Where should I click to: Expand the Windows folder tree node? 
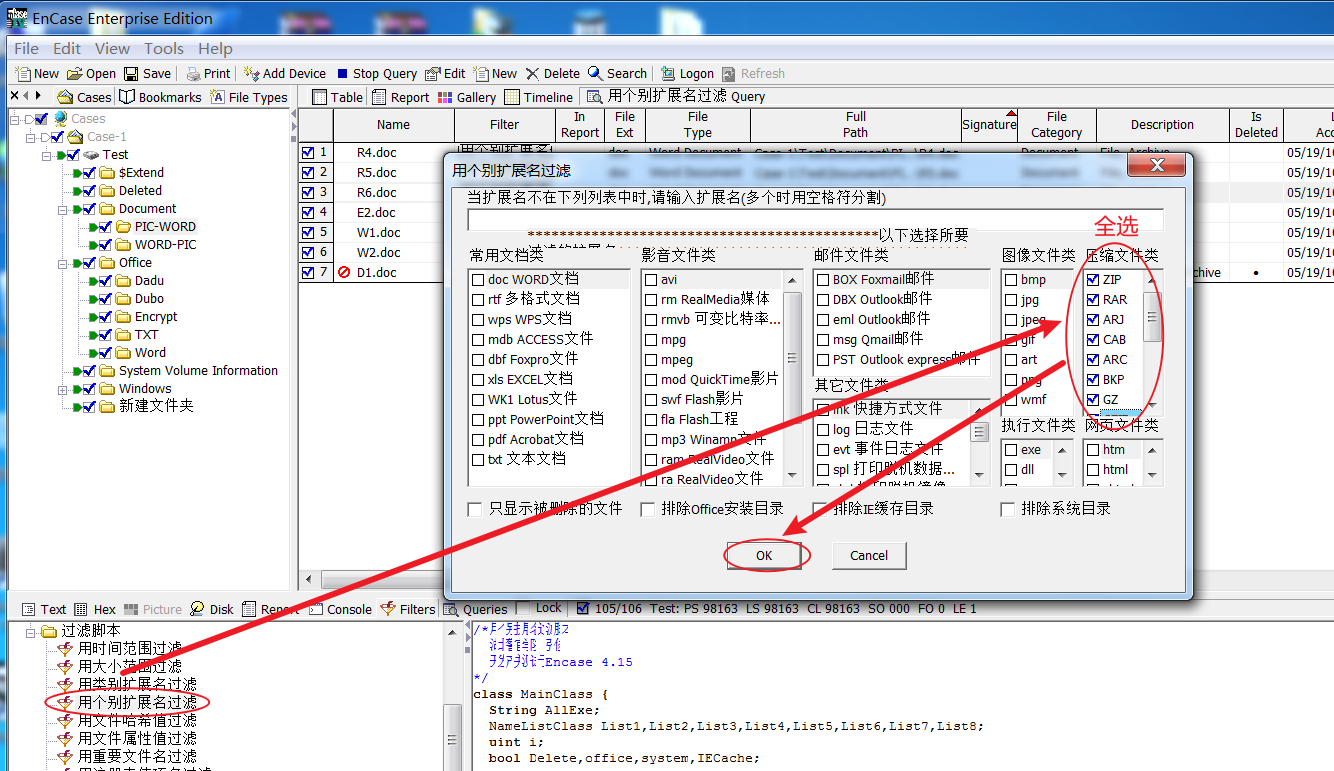point(63,389)
